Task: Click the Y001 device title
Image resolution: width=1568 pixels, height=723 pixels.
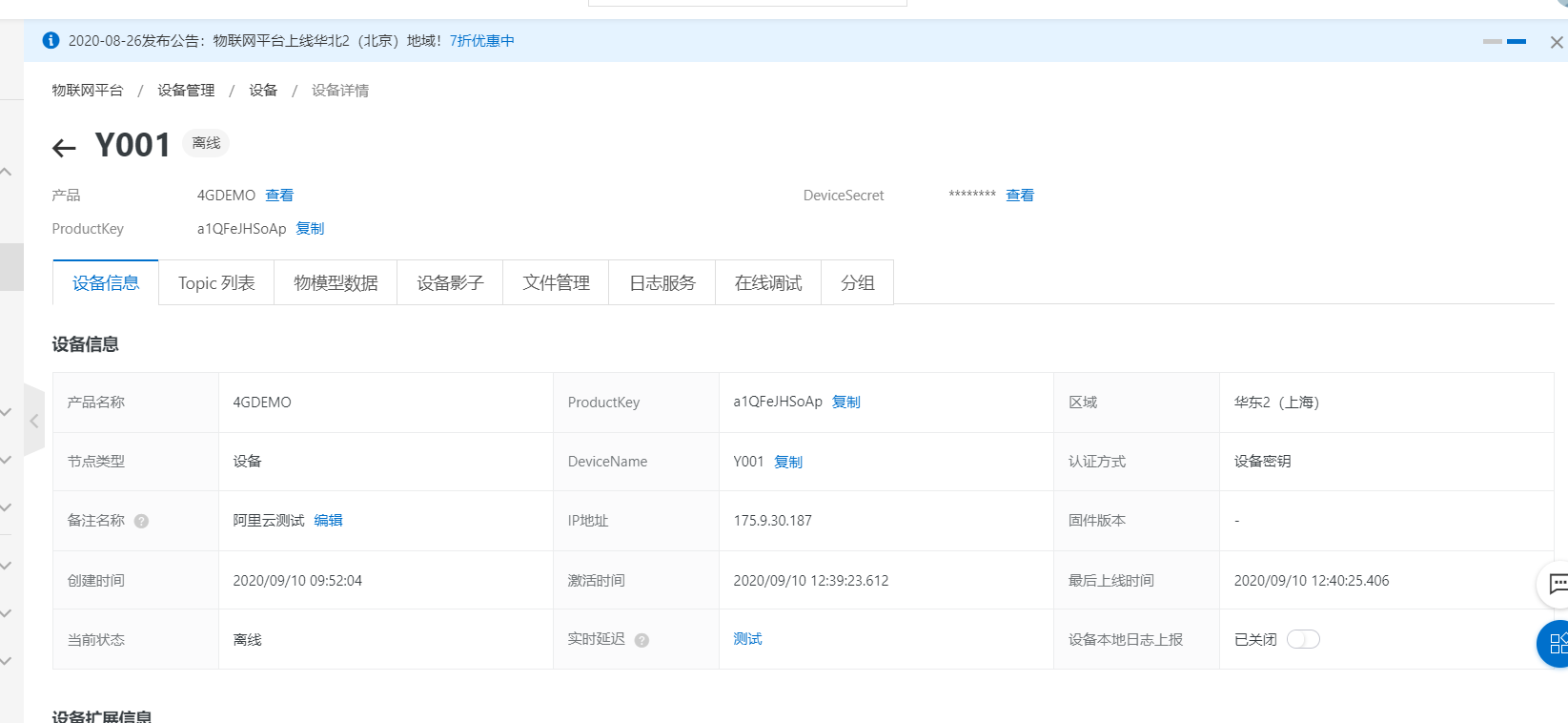Action: pyautogui.click(x=133, y=145)
